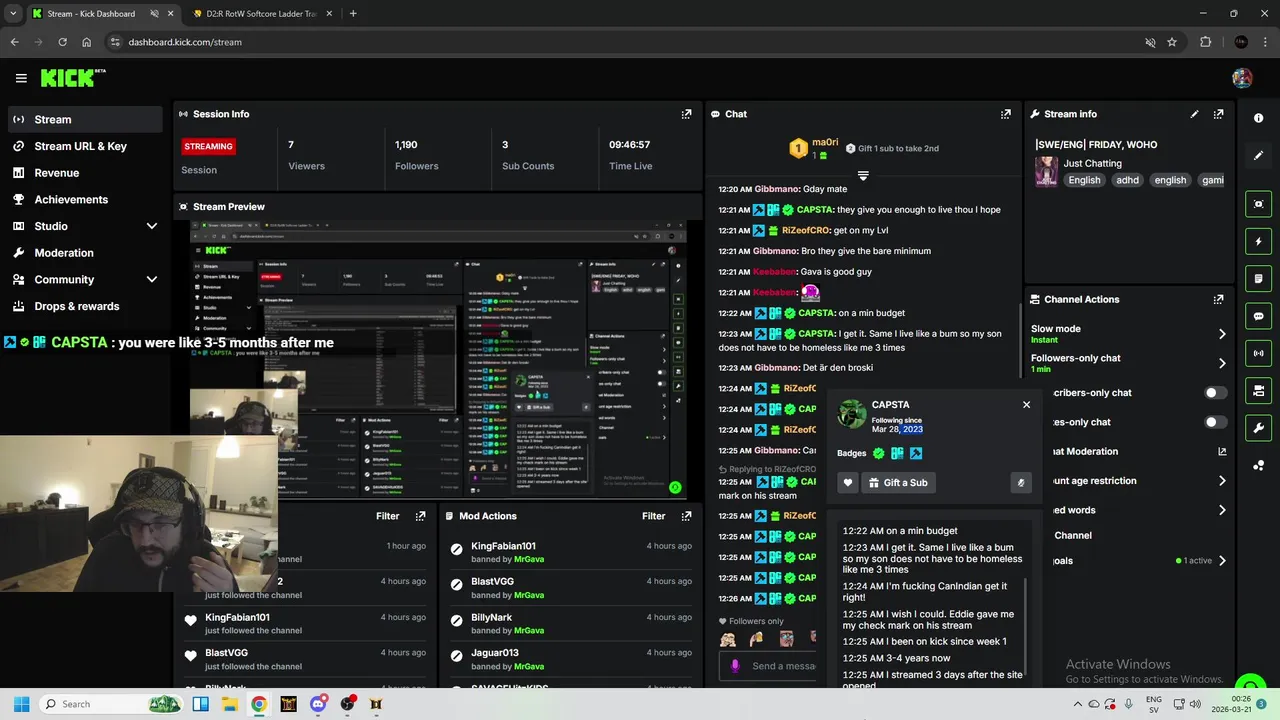
Task: Toggle the channel actions camera widget icon
Action: [x=1258, y=390]
